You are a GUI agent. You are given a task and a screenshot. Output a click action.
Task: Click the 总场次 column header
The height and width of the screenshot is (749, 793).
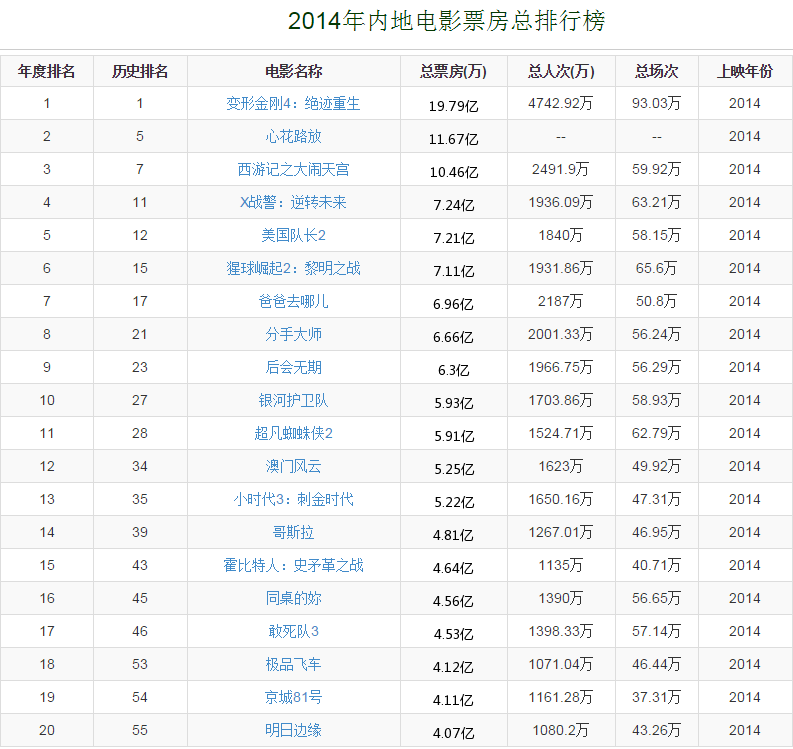(x=656, y=71)
